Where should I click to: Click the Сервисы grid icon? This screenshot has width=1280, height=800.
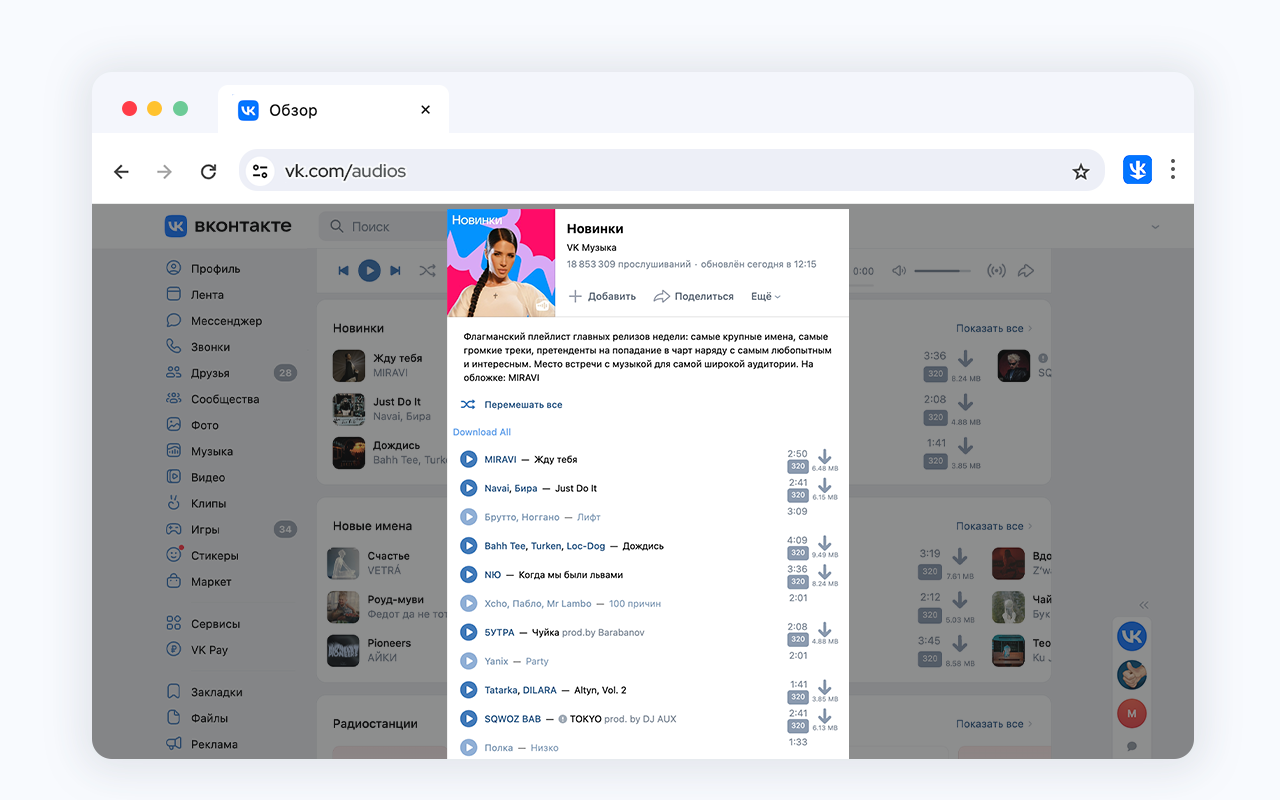point(174,623)
